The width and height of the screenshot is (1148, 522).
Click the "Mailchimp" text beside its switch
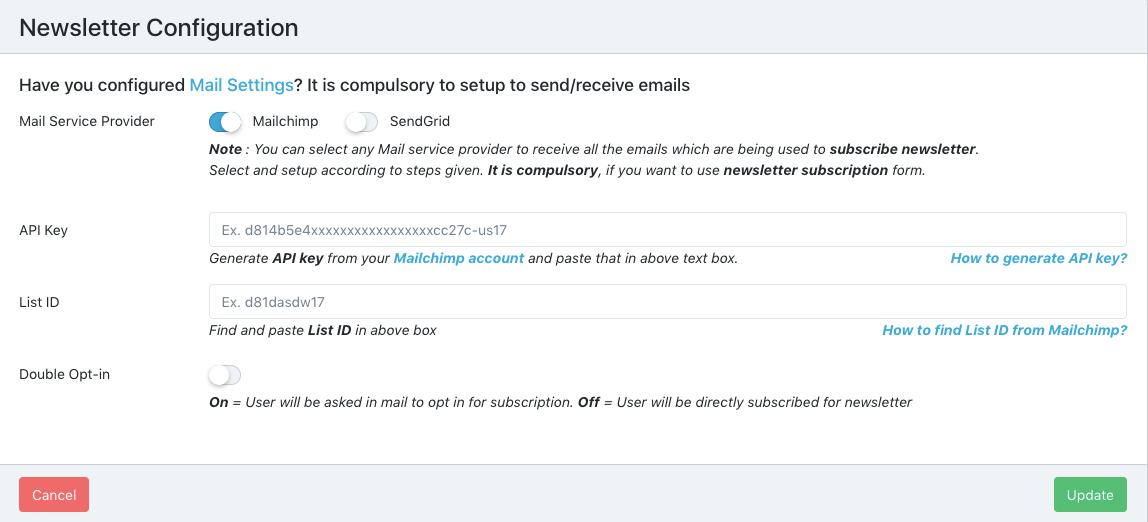pos(285,121)
